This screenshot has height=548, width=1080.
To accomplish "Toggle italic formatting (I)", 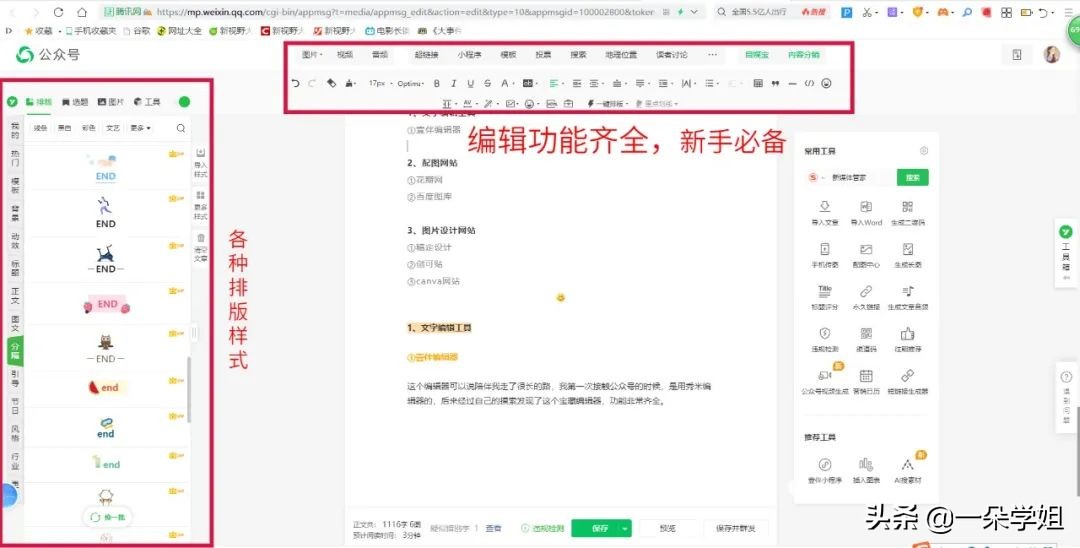I will coord(453,83).
